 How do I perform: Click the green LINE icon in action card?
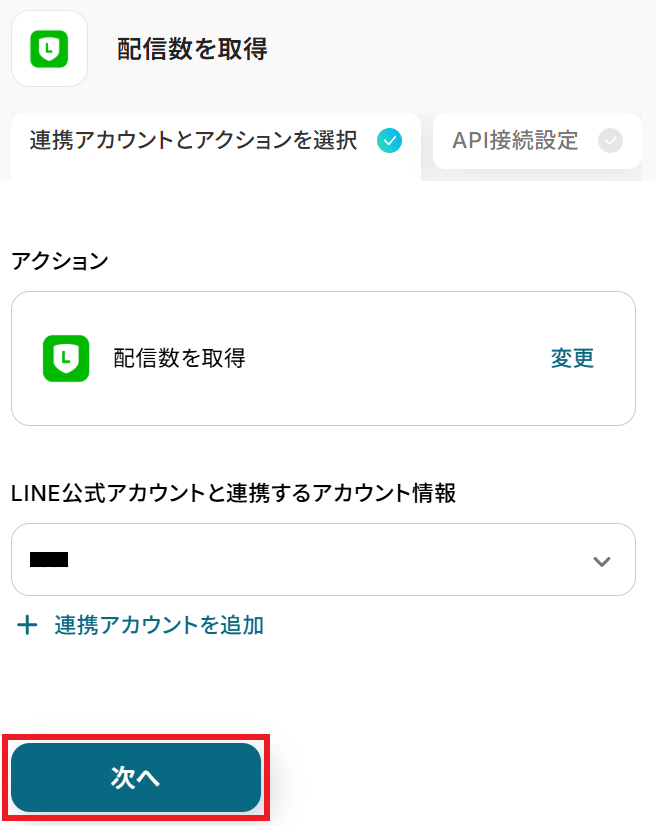[66, 358]
